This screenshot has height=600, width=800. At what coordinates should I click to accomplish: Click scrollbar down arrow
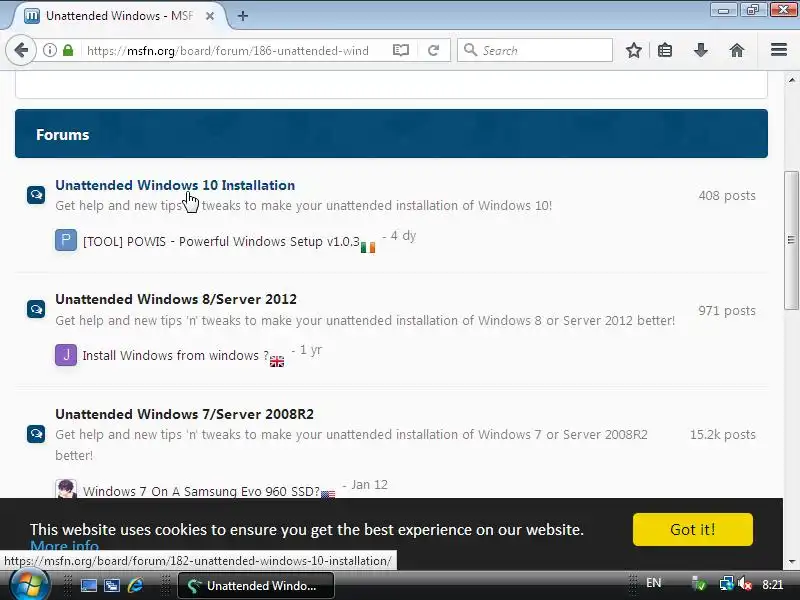tap(791, 562)
